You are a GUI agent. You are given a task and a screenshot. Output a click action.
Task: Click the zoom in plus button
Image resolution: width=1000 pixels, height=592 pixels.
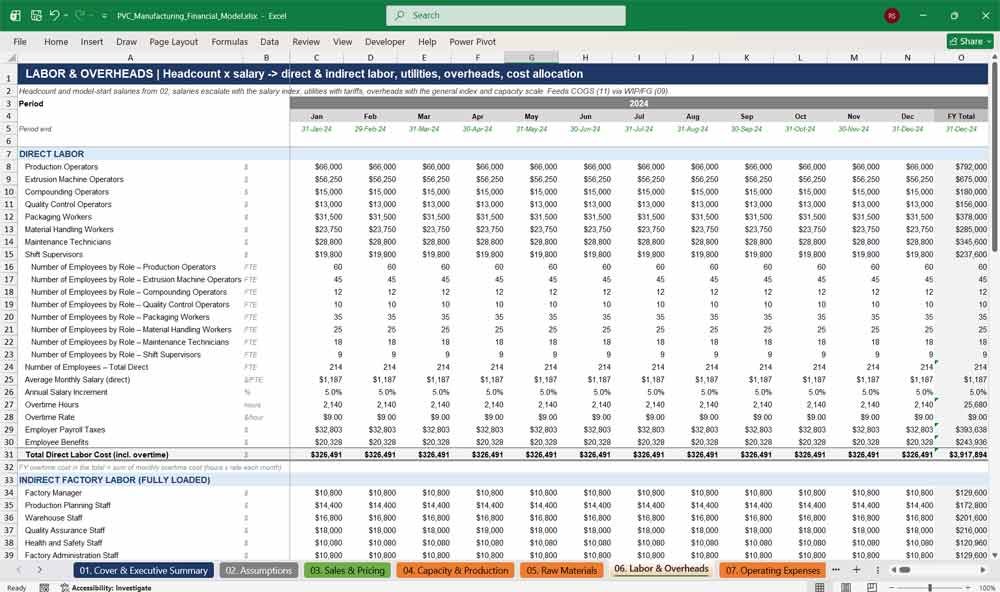pos(968,588)
